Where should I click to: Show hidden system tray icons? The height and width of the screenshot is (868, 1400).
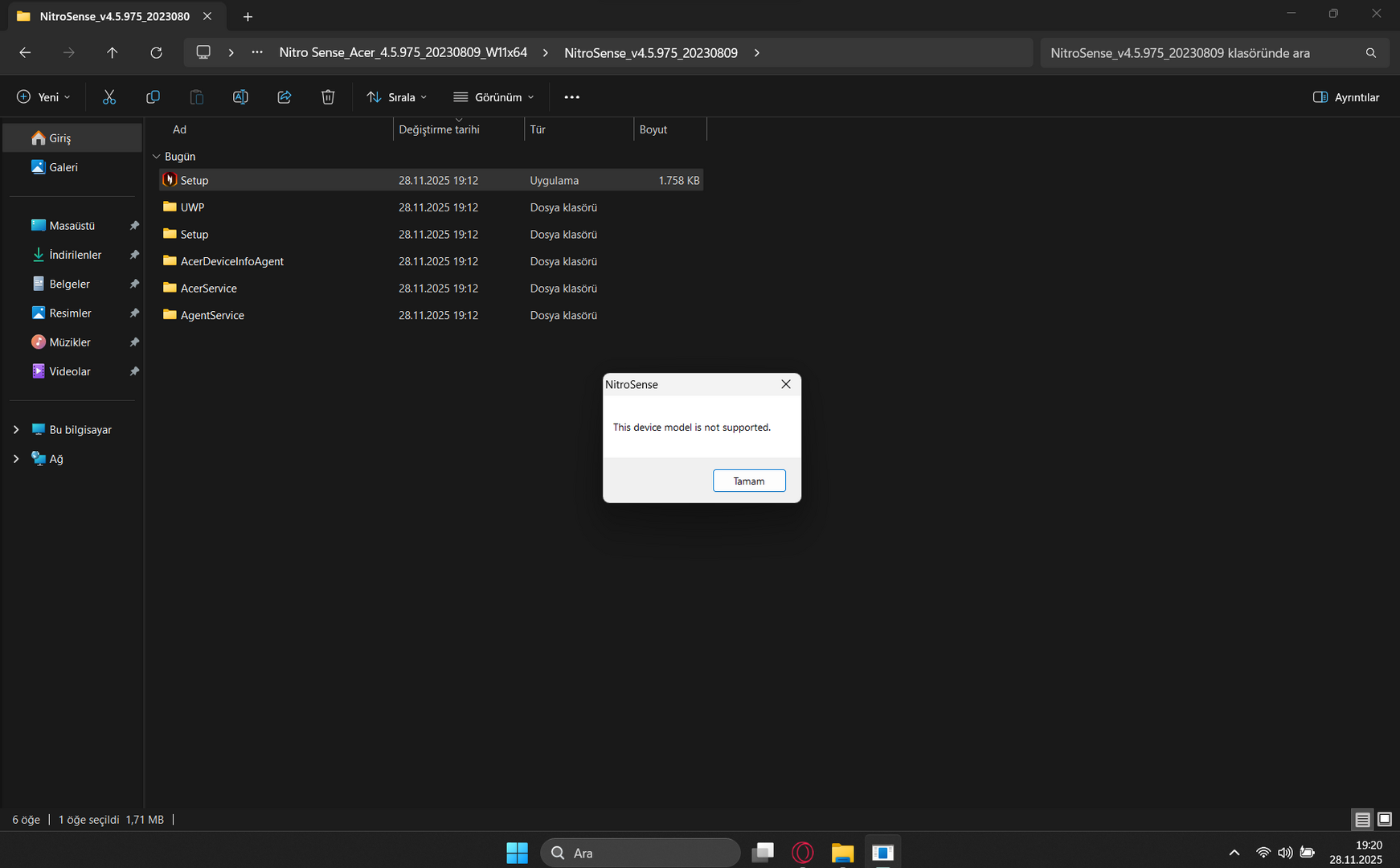pyautogui.click(x=1234, y=853)
